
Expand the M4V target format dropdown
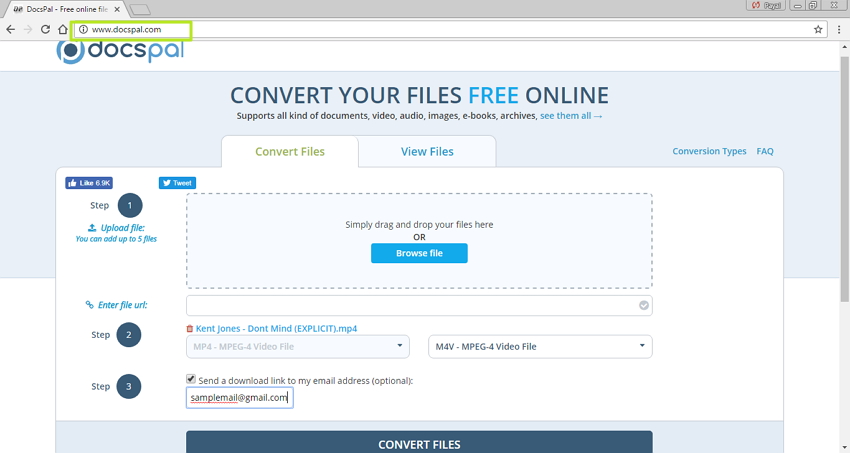(x=540, y=347)
